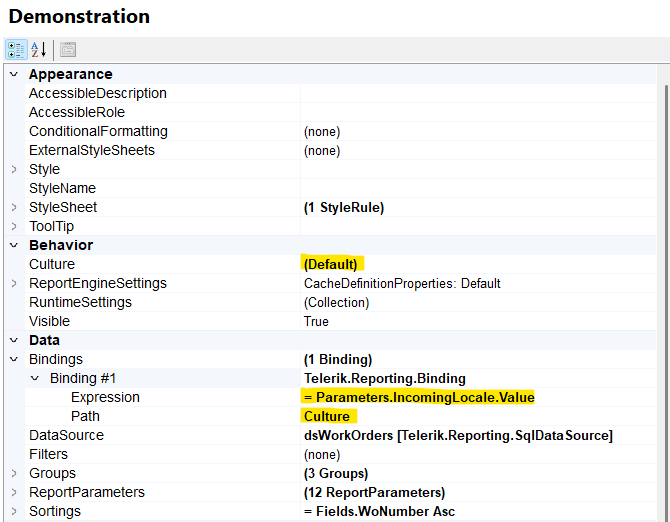Sort properties alphabetically with A-Z icon
Screen dimensions: 670x522
pos(39,50)
